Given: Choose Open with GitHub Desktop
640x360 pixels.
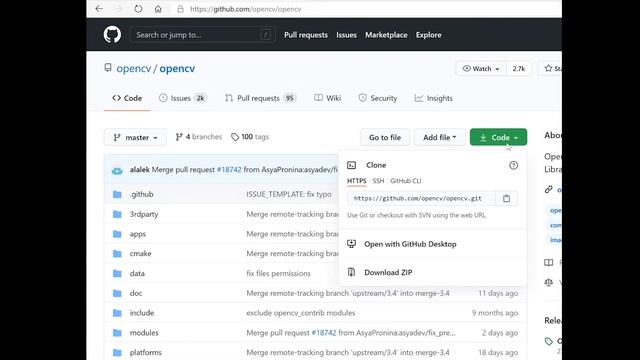Looking at the screenshot, I should pos(410,244).
